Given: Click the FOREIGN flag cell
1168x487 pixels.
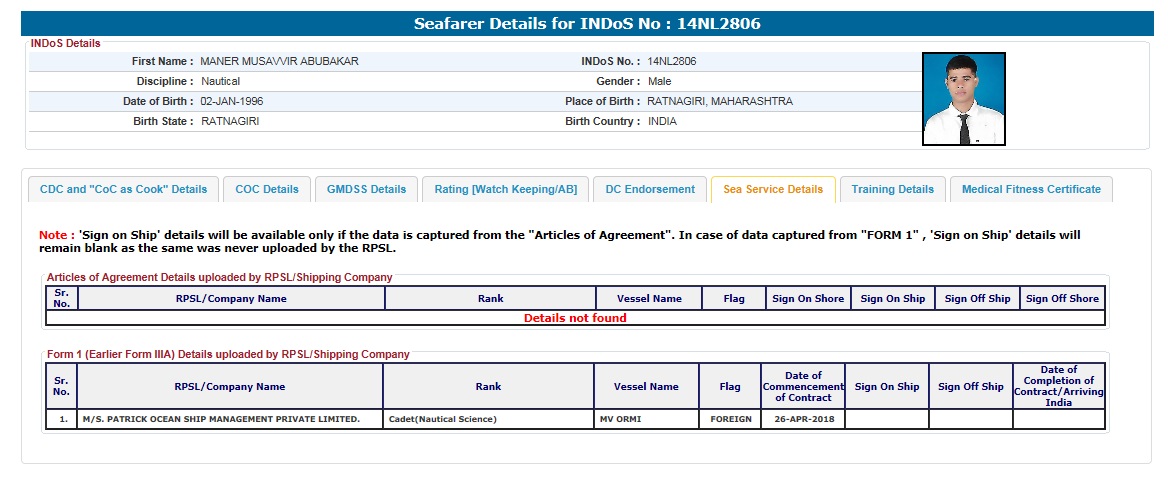Looking at the screenshot, I should (x=730, y=419).
